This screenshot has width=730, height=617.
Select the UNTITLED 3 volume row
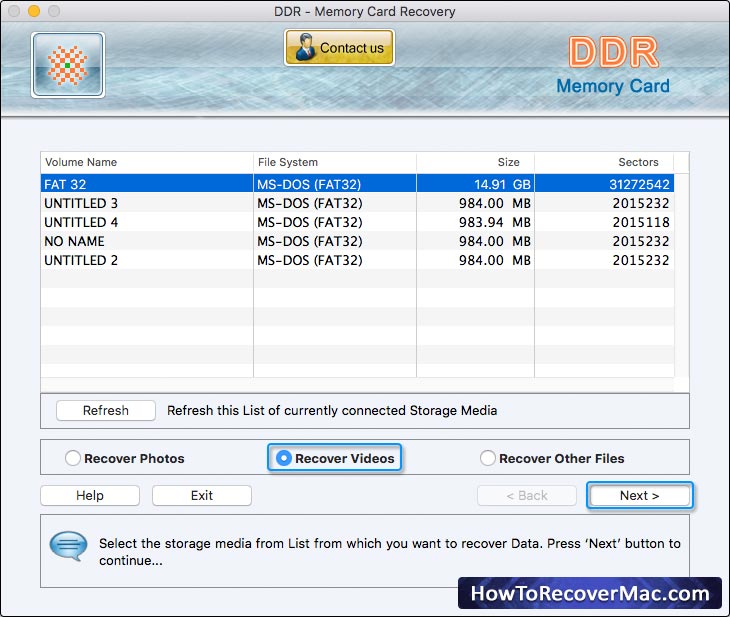pyautogui.click(x=357, y=203)
